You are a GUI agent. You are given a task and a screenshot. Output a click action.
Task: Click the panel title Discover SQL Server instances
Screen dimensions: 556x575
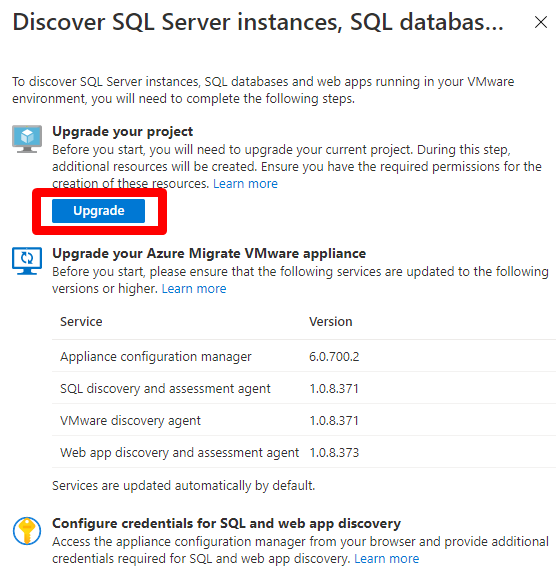pos(258,22)
